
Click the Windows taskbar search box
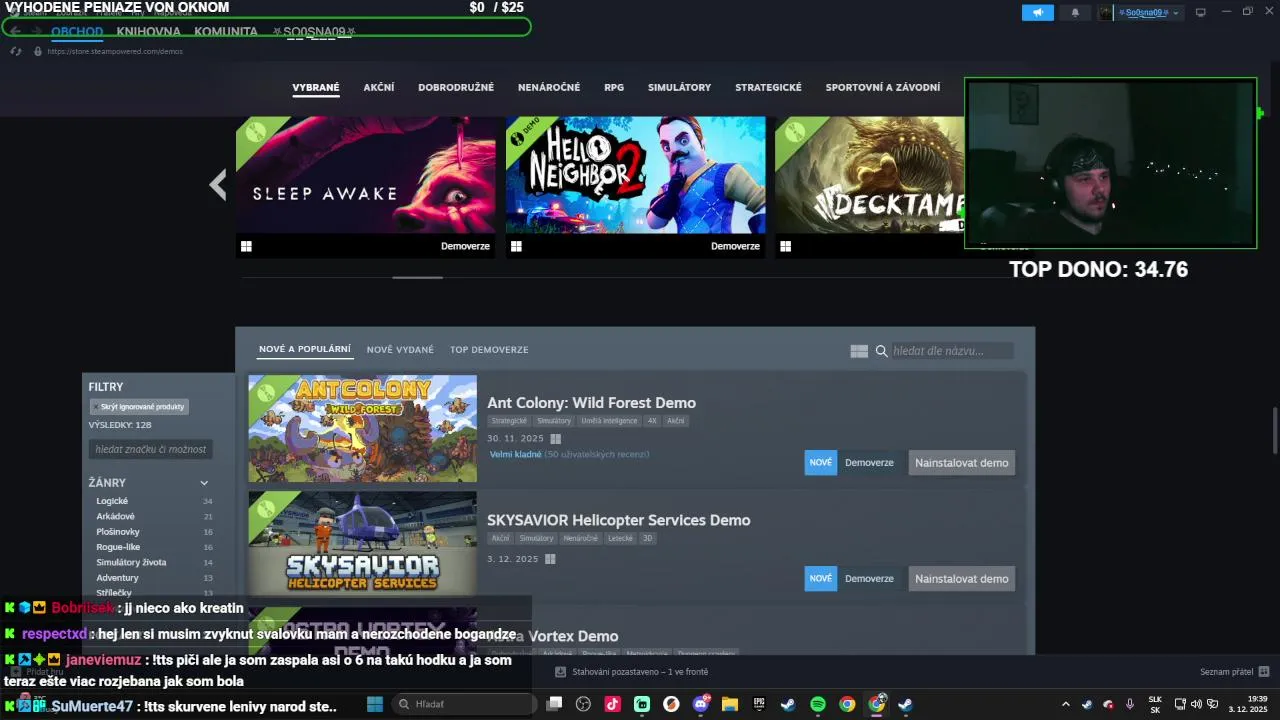tap(464, 704)
